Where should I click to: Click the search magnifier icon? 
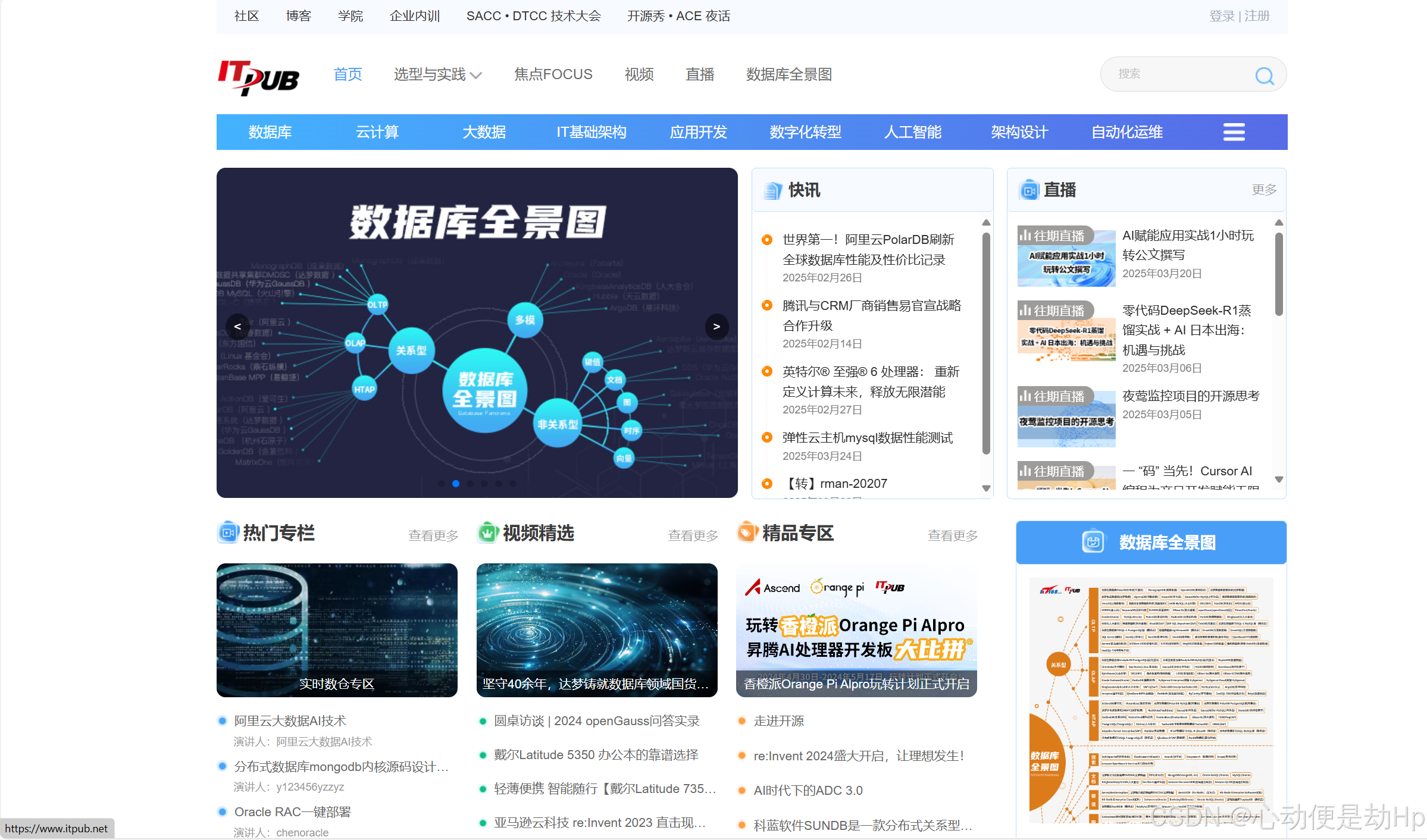point(1264,76)
